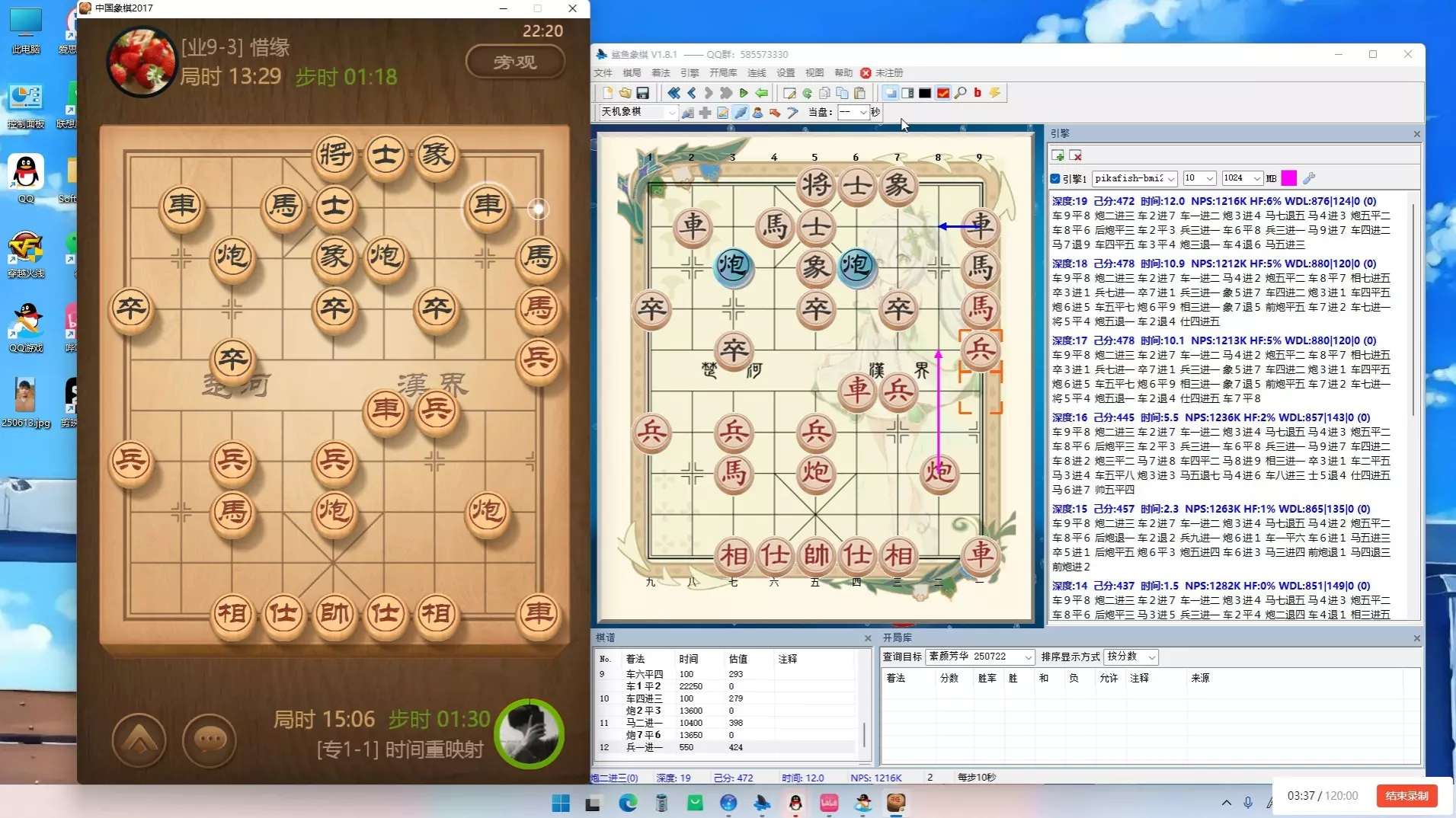1456x818 pixels.
Task: Click the up-arrow round button in game window
Action: 139,740
